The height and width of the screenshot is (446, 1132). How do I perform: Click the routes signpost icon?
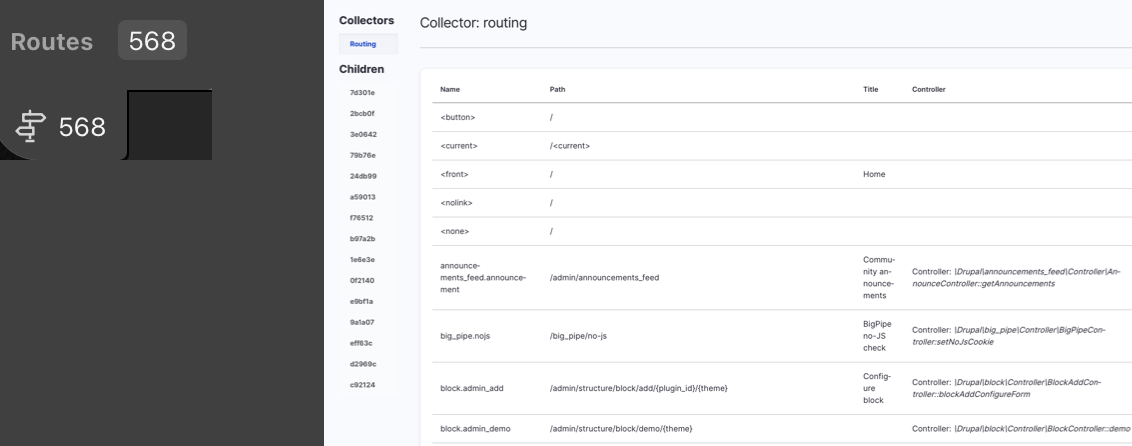coord(31,127)
